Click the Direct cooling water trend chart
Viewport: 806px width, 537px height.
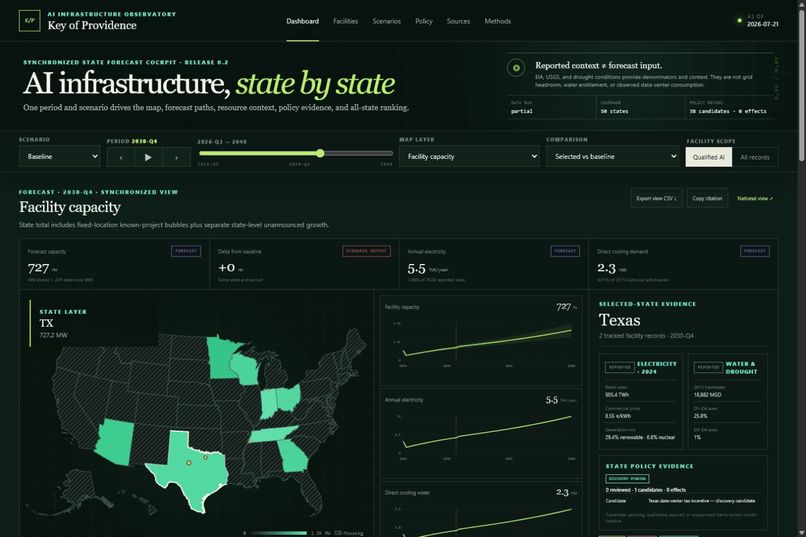(x=481, y=509)
